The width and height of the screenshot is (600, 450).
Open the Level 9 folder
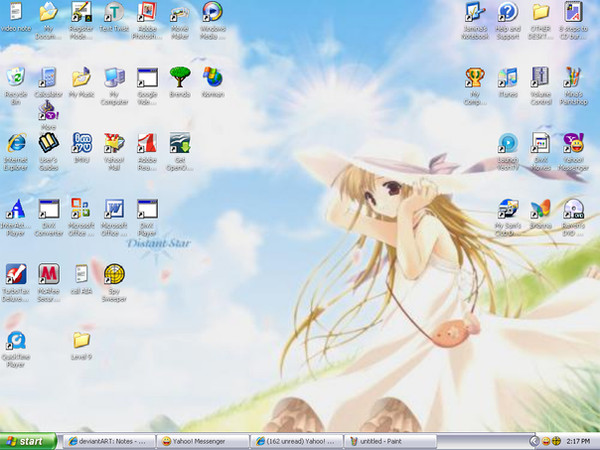[81, 341]
